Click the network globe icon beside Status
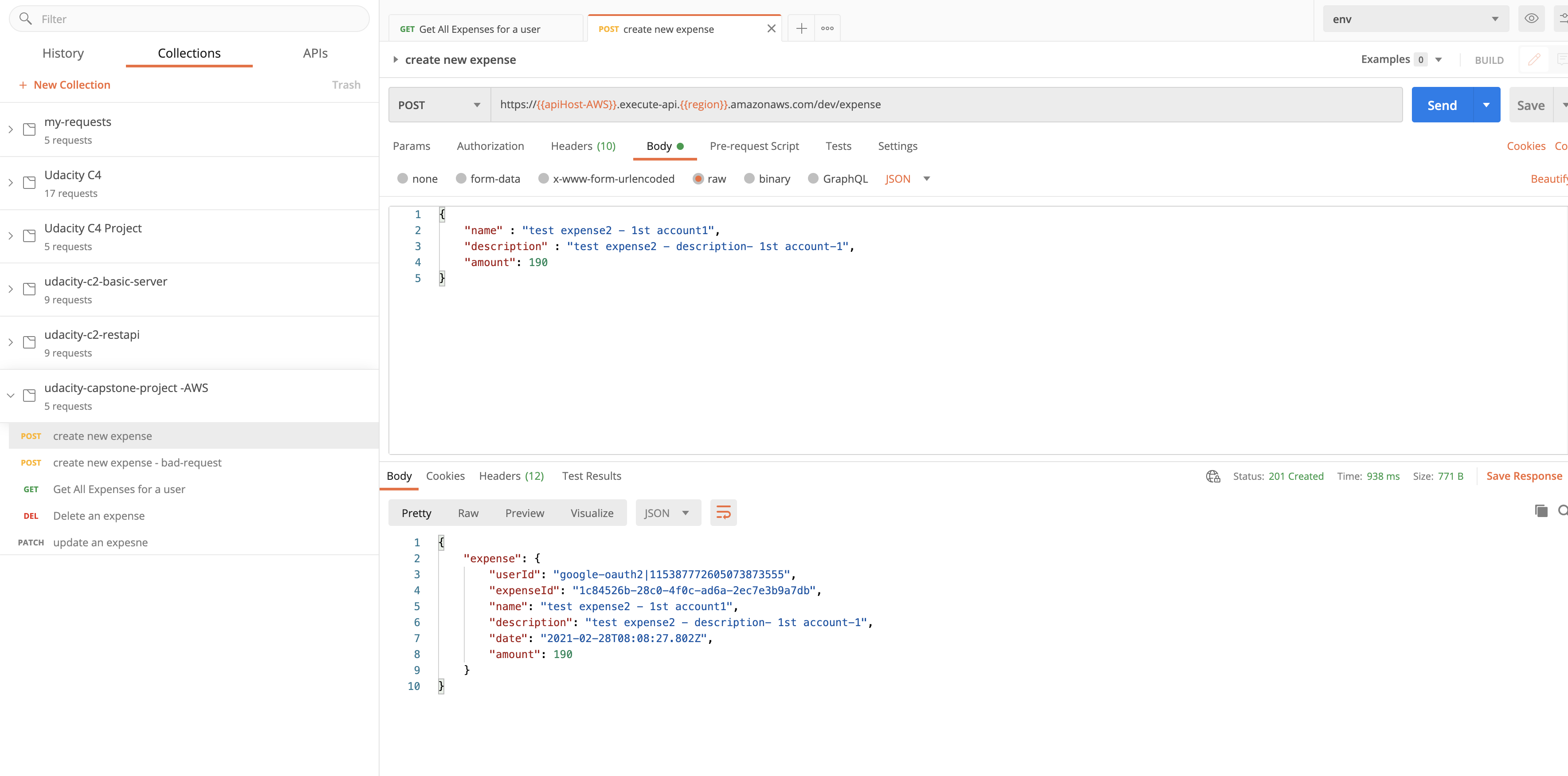 [1212, 477]
